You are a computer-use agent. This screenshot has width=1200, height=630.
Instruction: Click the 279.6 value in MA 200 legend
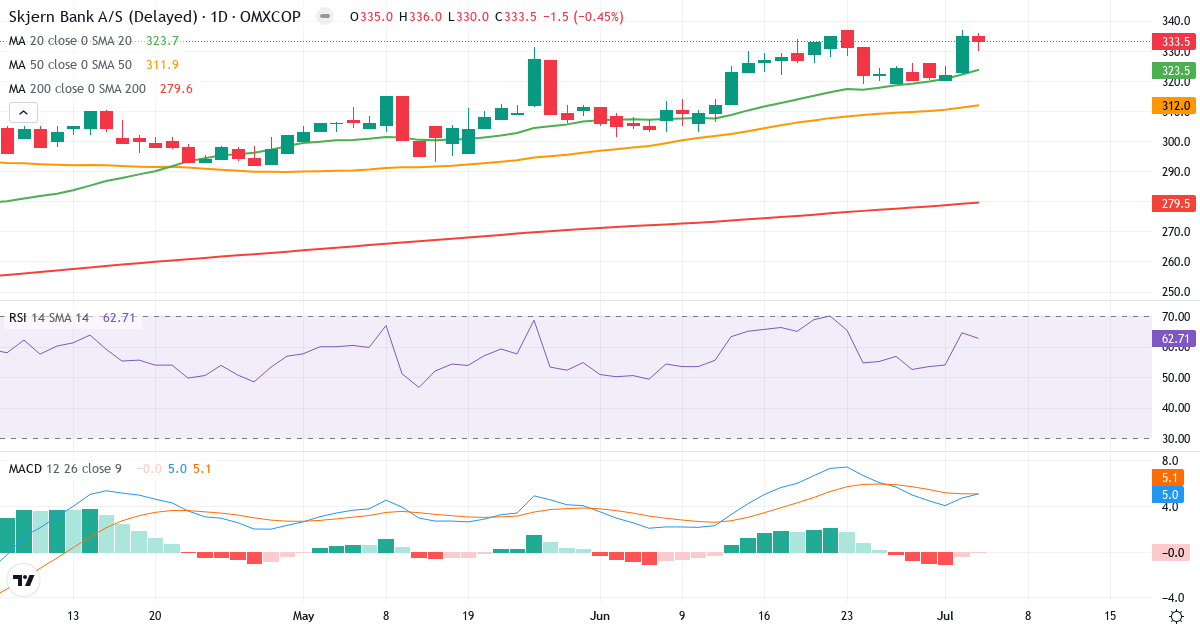tap(176, 89)
